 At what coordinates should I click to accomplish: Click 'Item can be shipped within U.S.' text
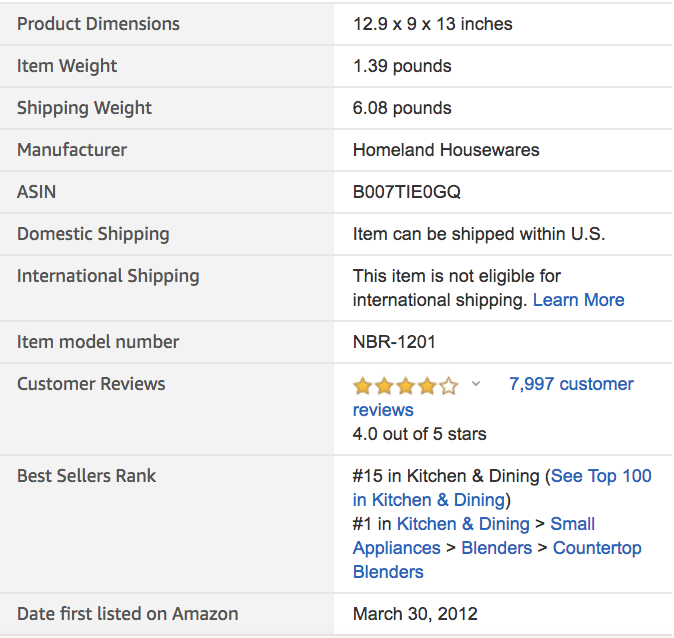coord(479,234)
